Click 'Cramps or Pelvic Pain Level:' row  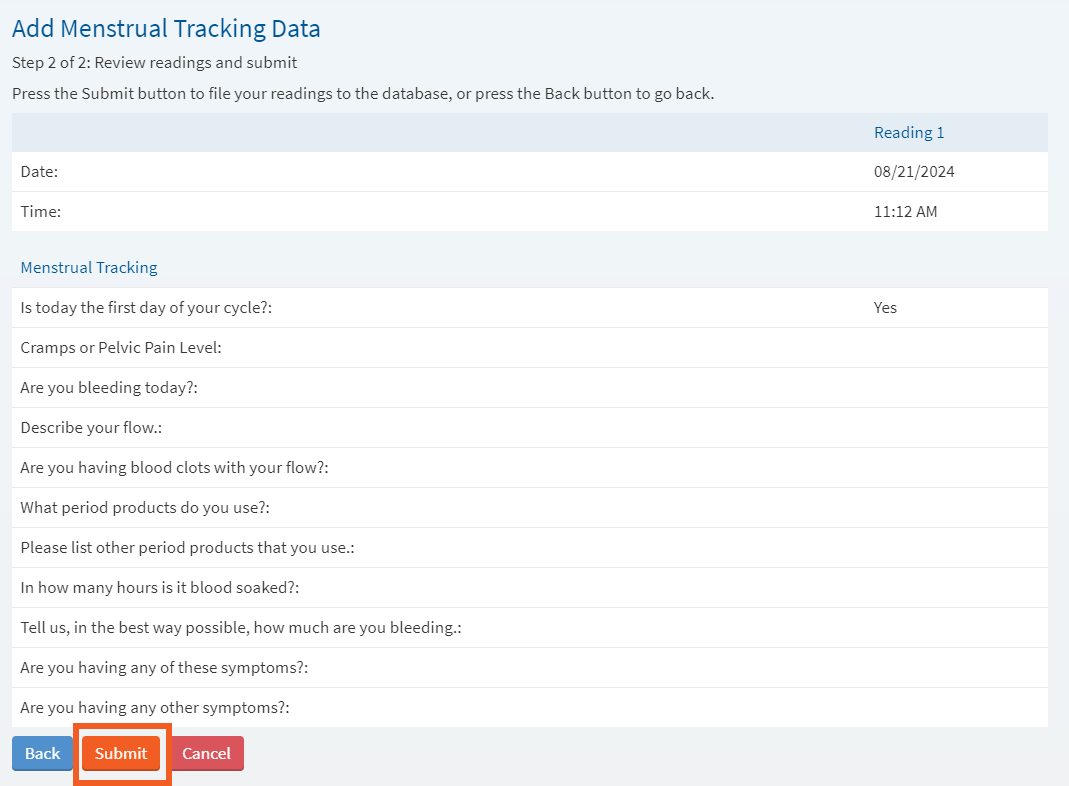(530, 348)
